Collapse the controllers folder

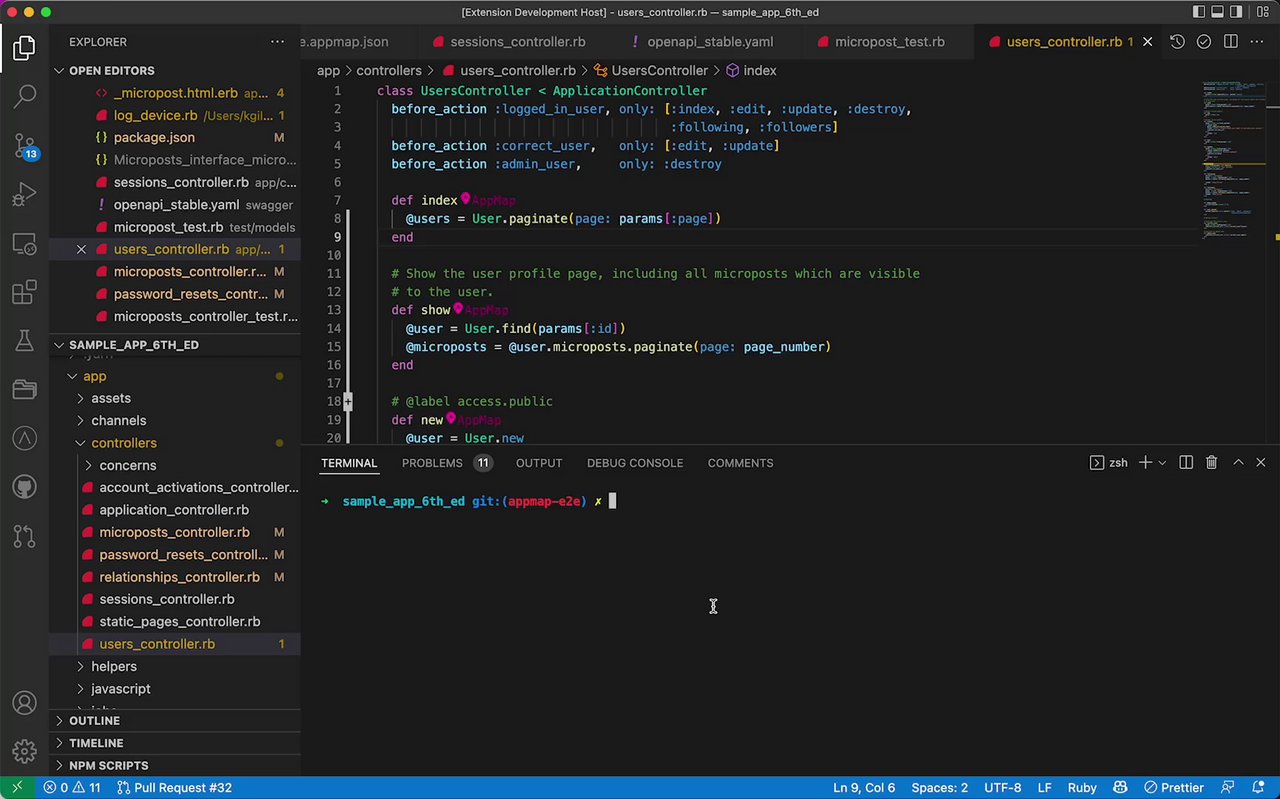point(123,443)
